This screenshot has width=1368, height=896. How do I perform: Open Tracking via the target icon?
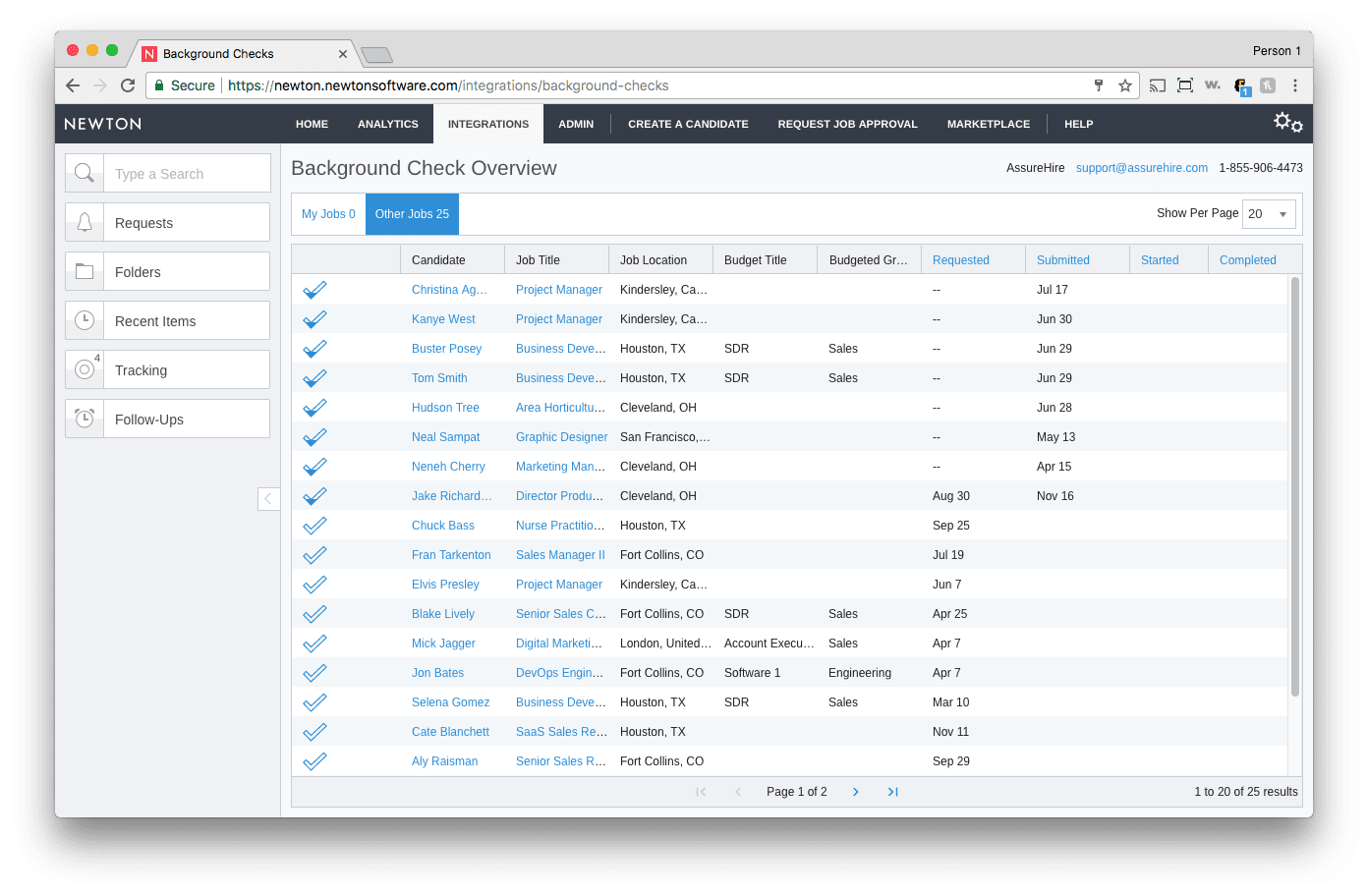85,369
